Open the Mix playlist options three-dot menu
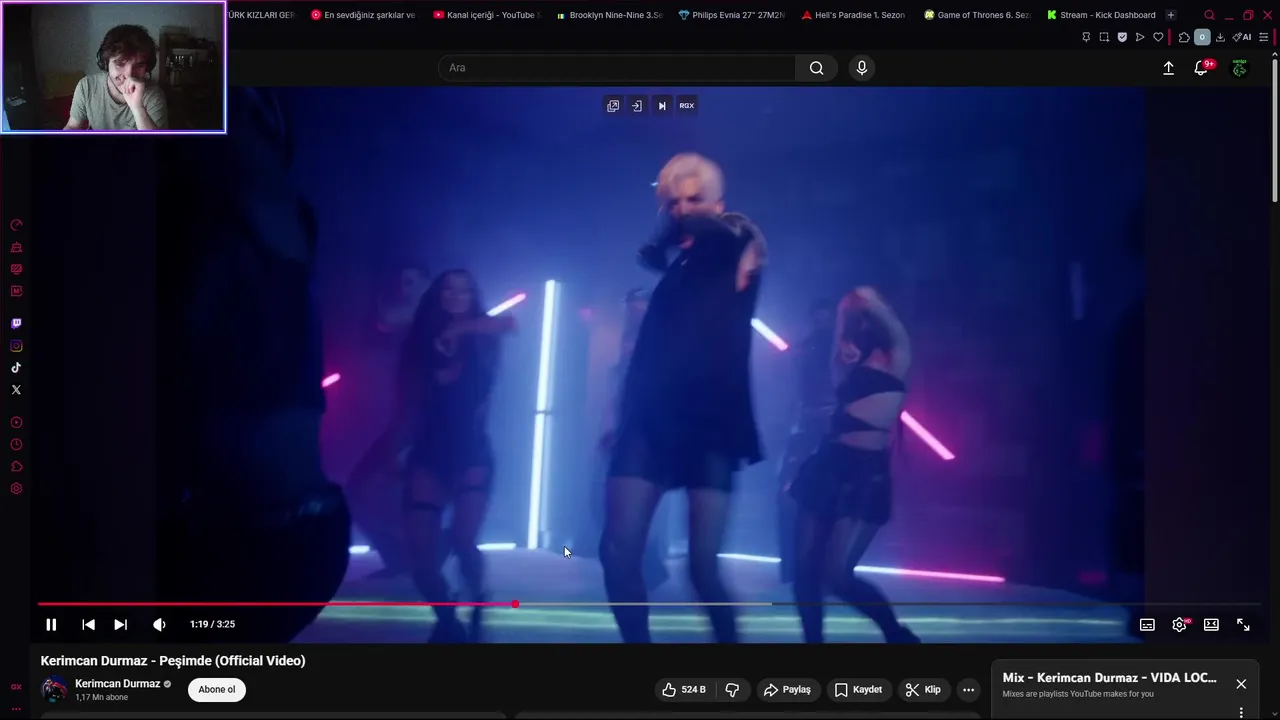 tap(1241, 713)
